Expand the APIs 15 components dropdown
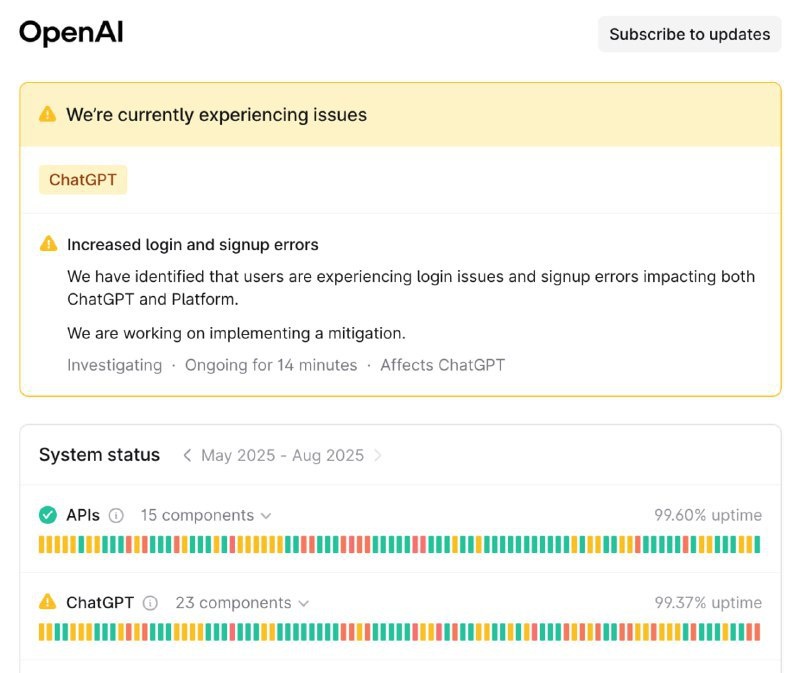 tap(205, 515)
